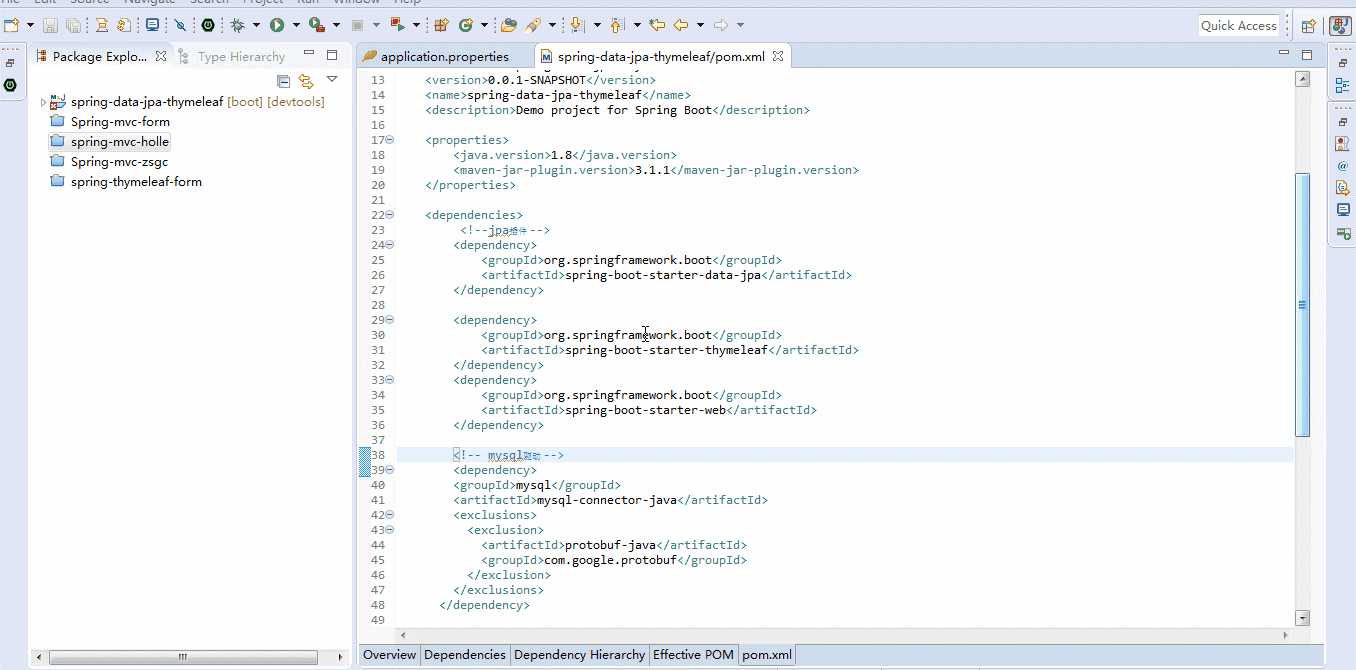Click the Search flashlight icon
The image size is (1356, 670).
coord(533,25)
